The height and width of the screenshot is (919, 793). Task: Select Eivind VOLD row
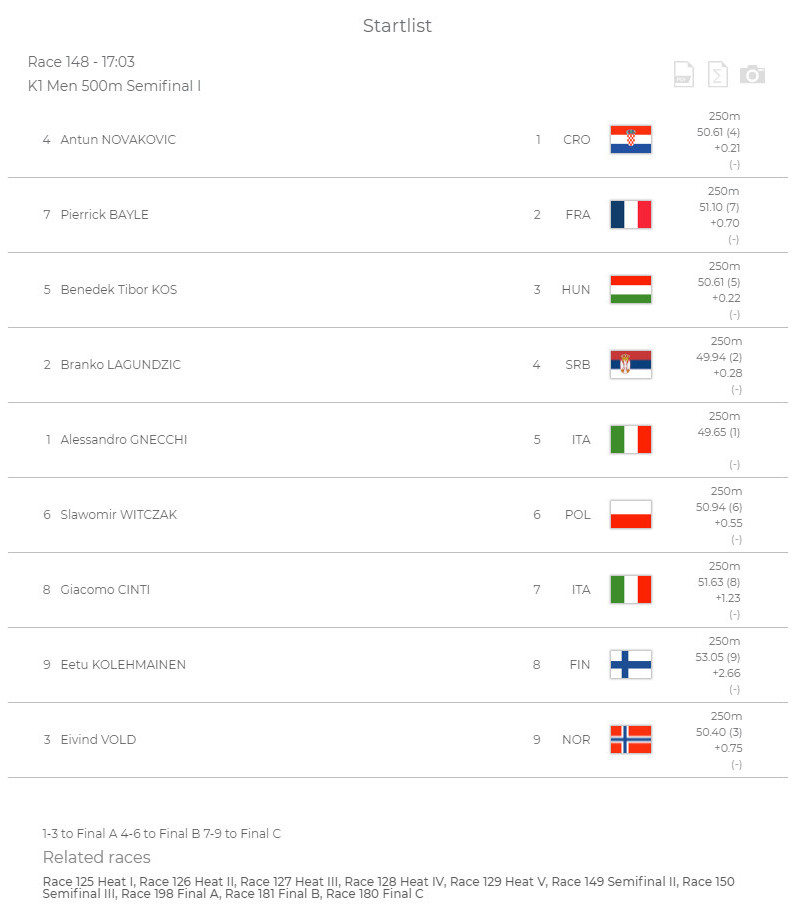tap(398, 740)
